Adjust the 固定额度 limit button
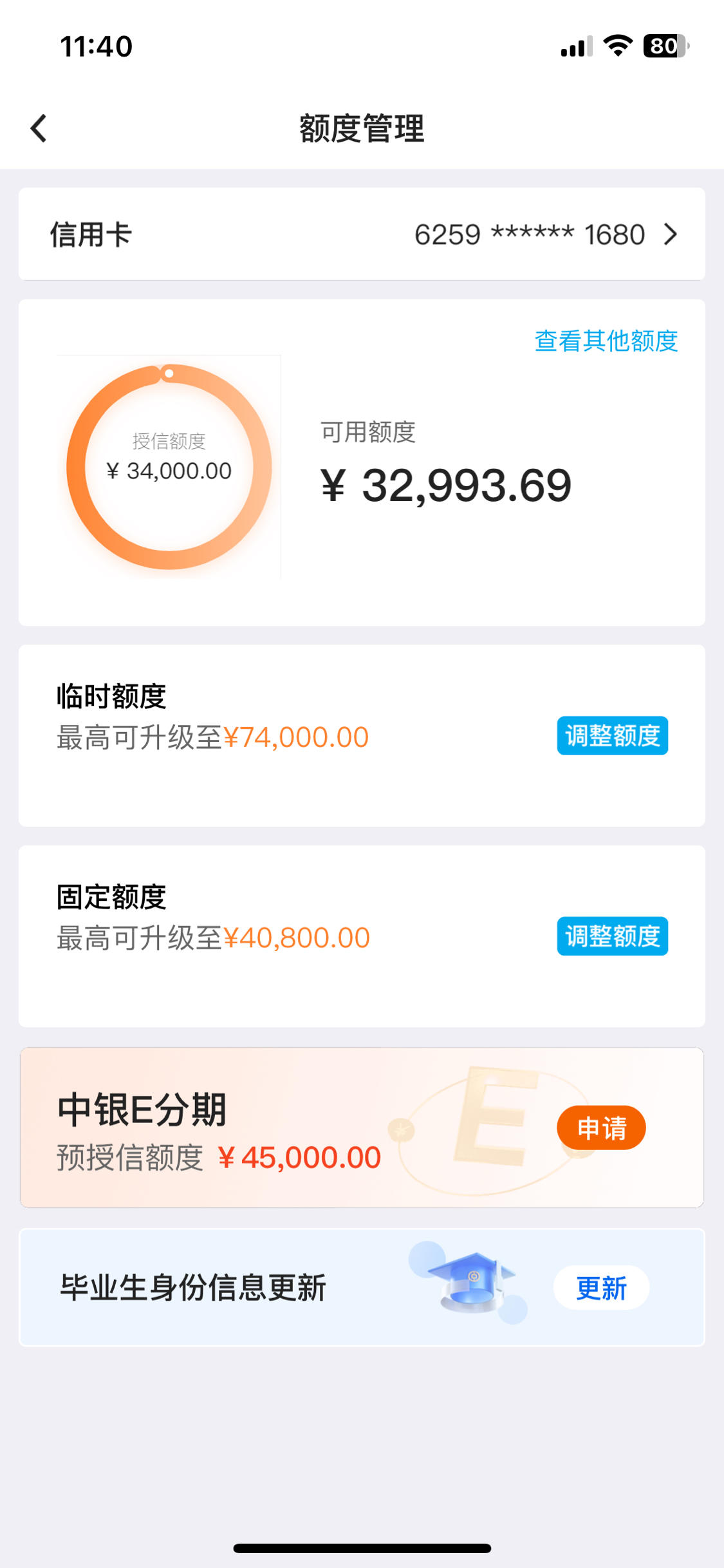 tap(612, 936)
